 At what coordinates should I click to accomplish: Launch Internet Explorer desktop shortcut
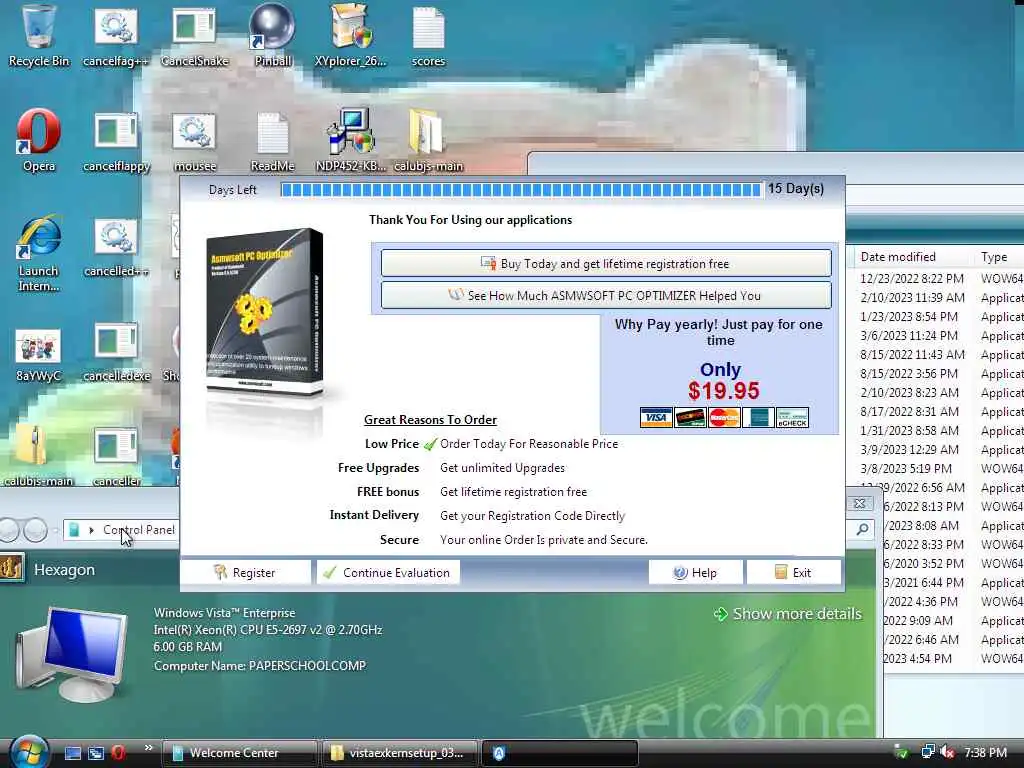[39, 253]
